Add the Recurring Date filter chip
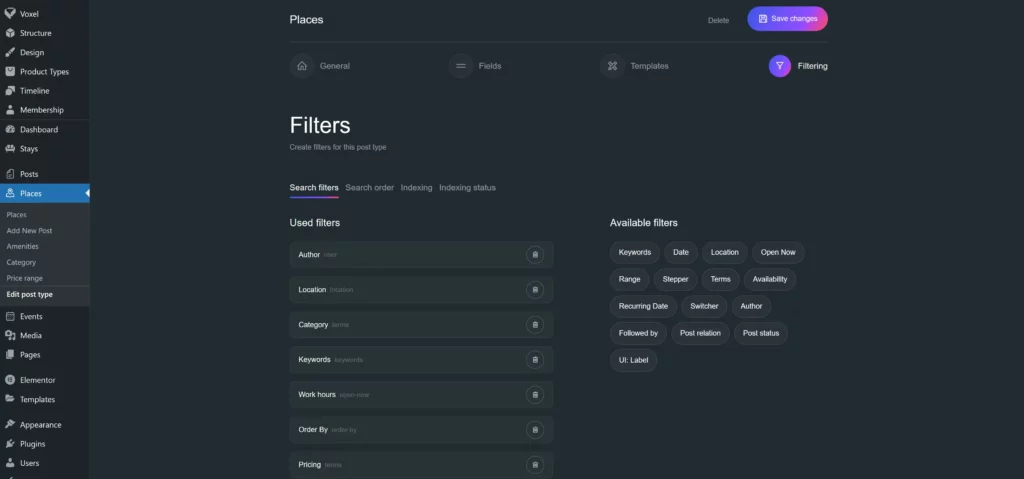 (x=643, y=306)
